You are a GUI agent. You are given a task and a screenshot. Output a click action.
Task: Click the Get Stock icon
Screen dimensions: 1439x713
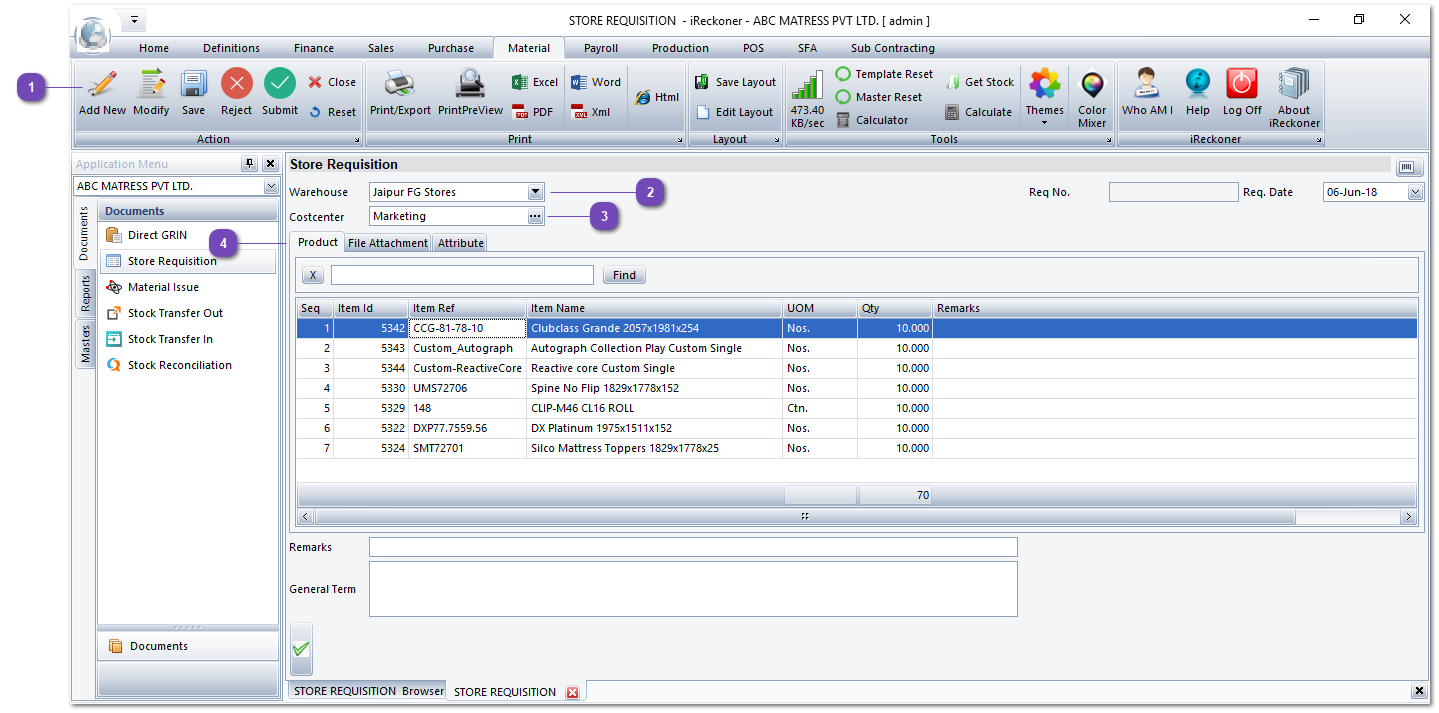click(x=979, y=81)
